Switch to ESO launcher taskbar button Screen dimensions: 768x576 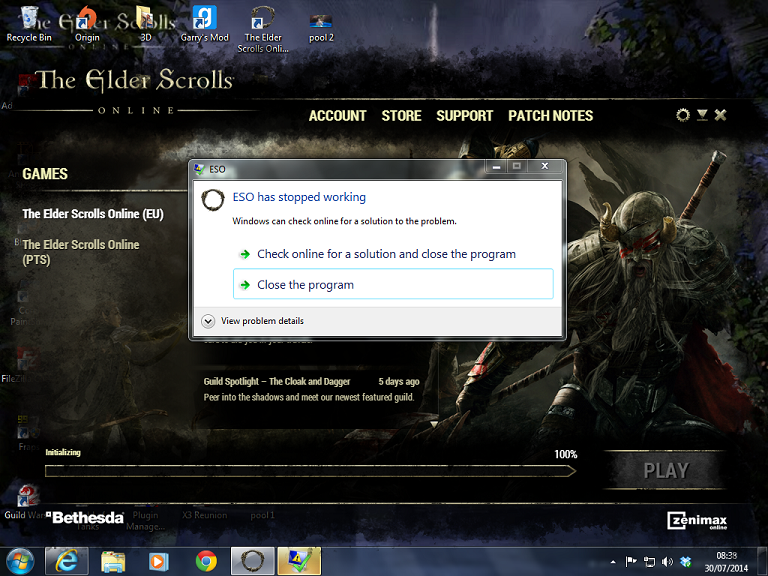(253, 561)
